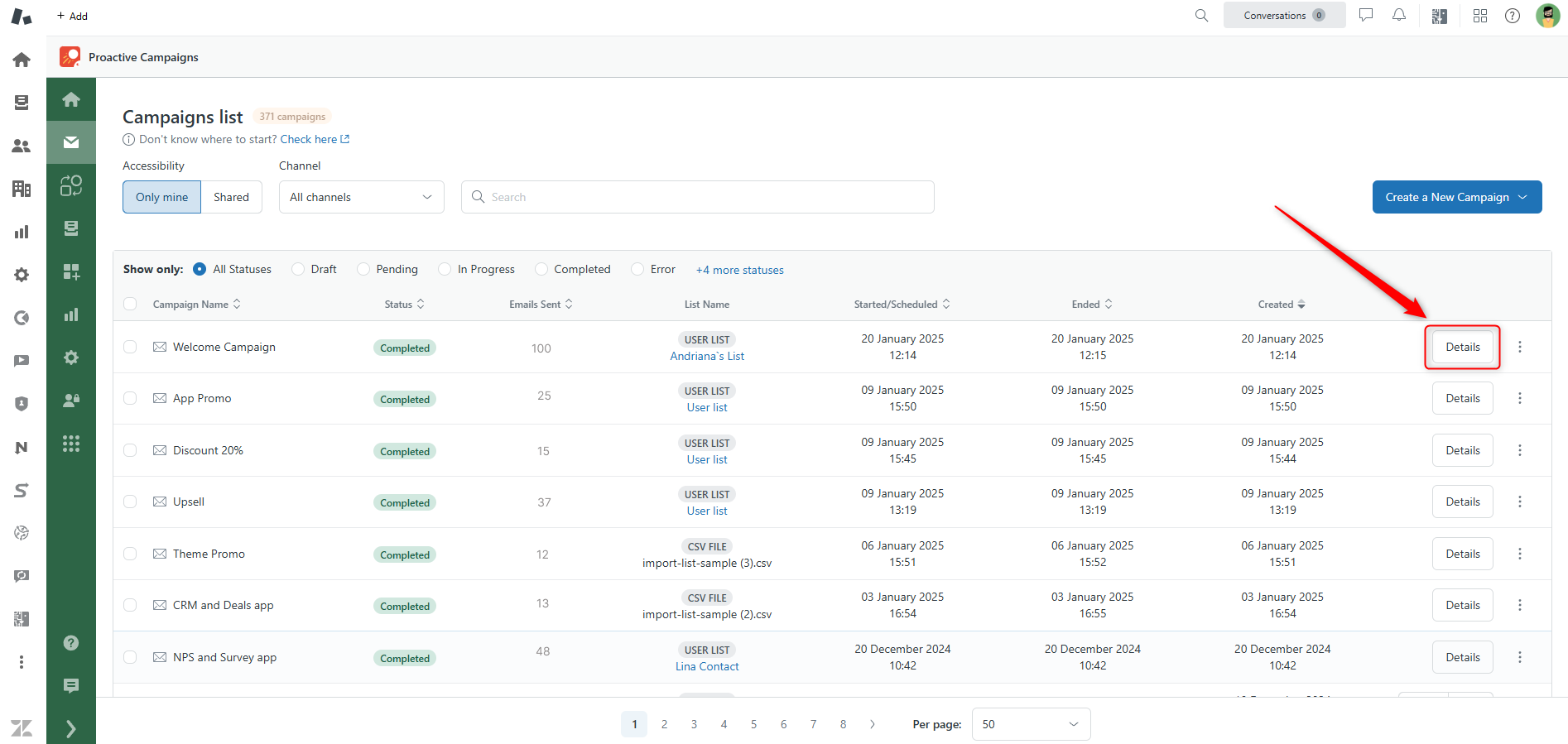Viewport: 1568px width, 744px height.
Task: Tick checkbox for Welcome Campaign
Action: coord(130,347)
